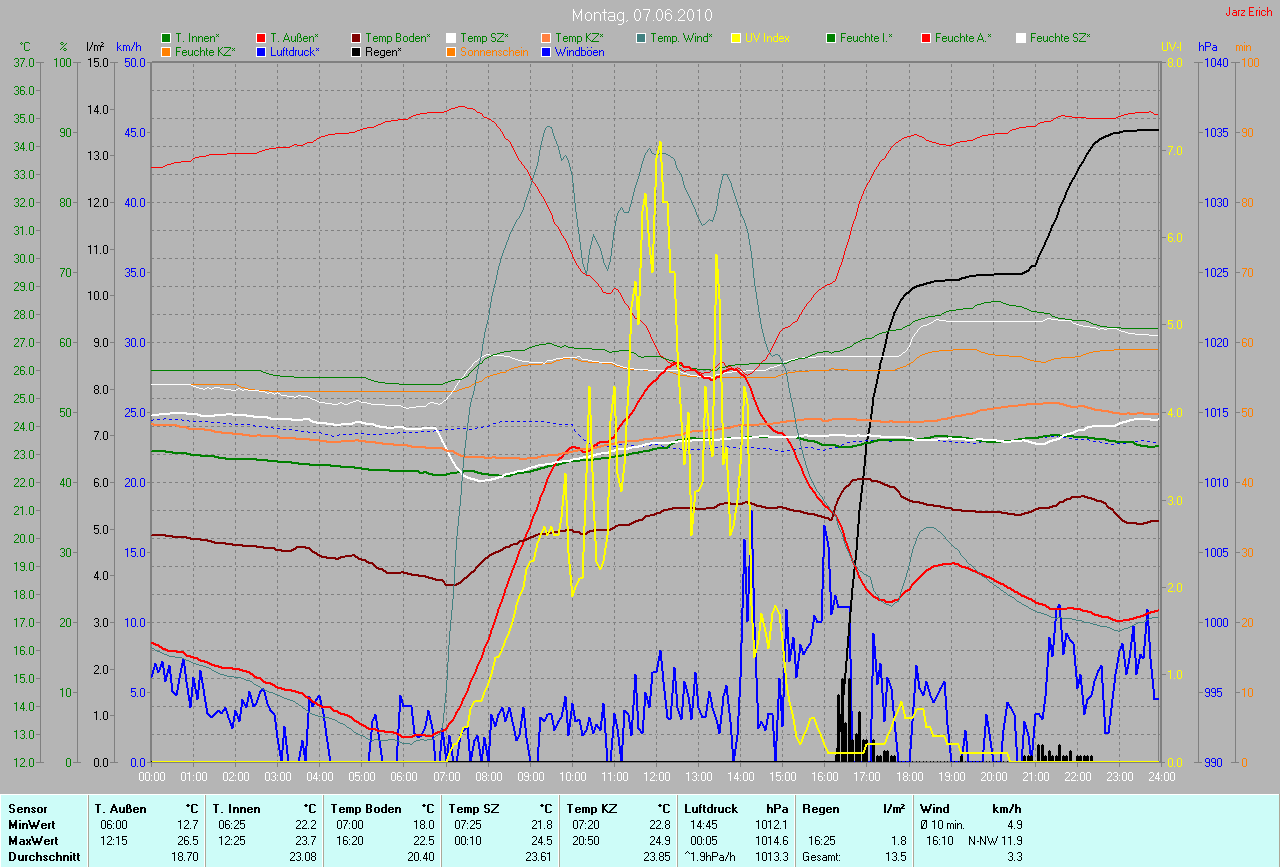Click the Temp KZ average 23.85

[x=656, y=856]
